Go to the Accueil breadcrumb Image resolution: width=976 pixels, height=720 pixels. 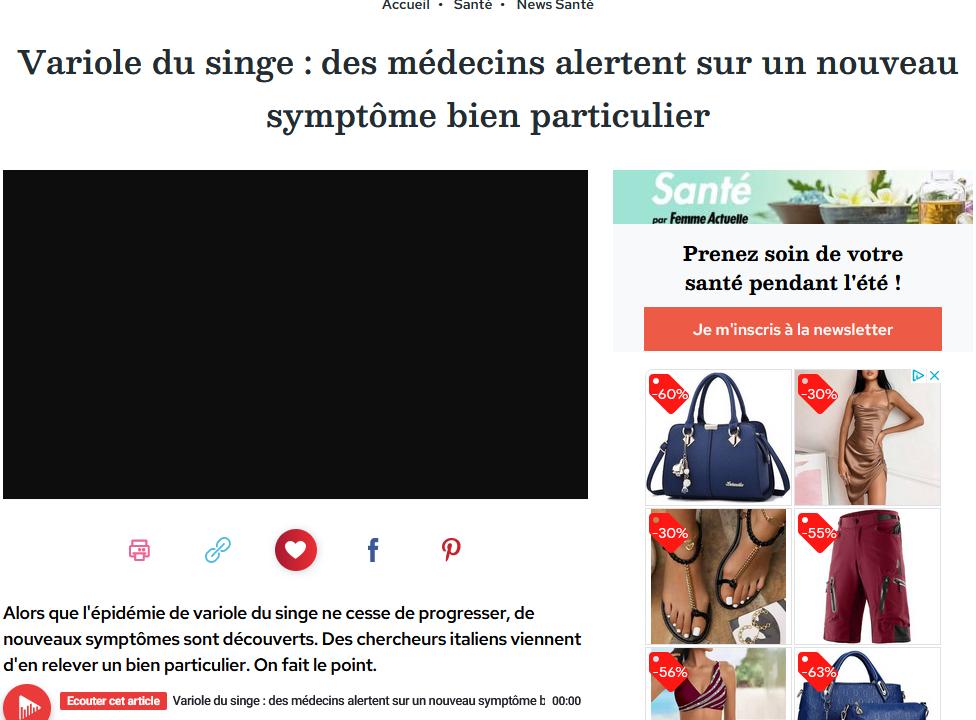(x=406, y=5)
